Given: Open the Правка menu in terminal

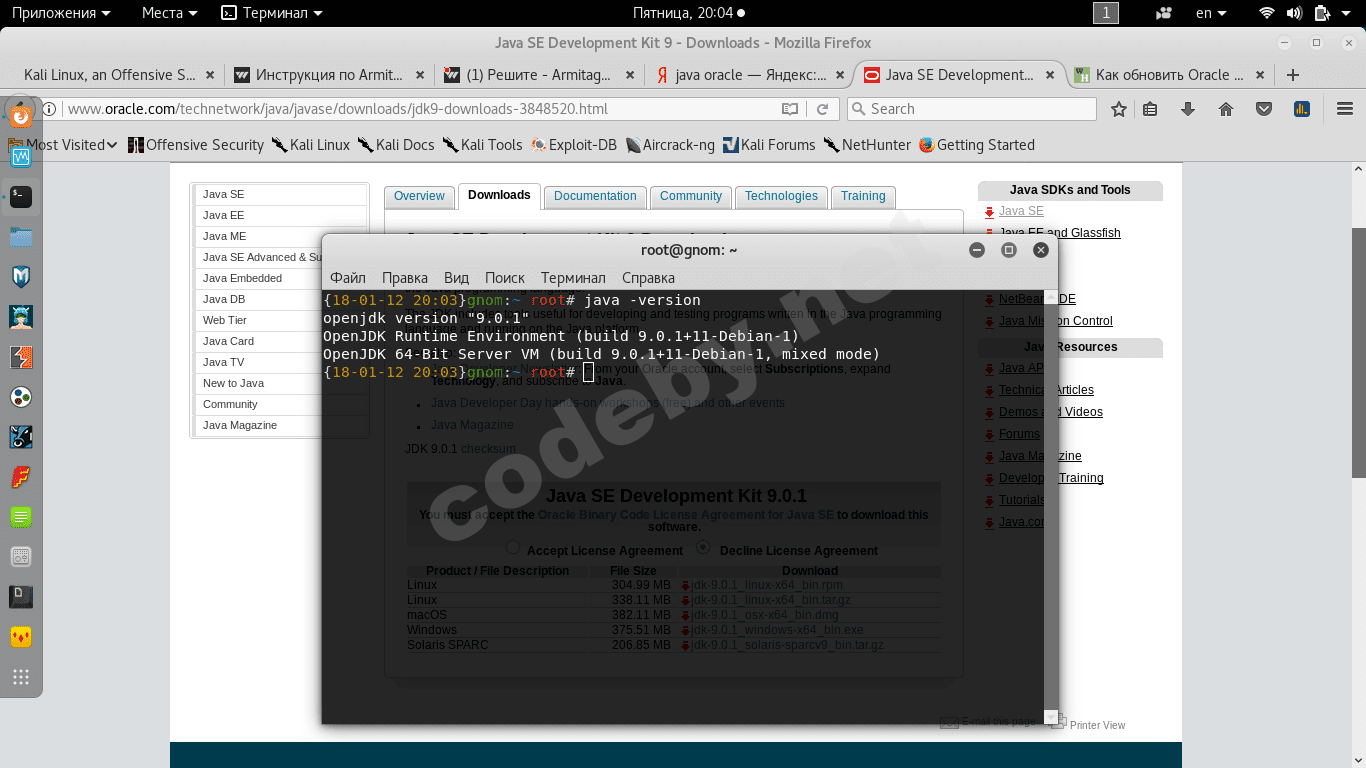Looking at the screenshot, I should tap(405, 278).
